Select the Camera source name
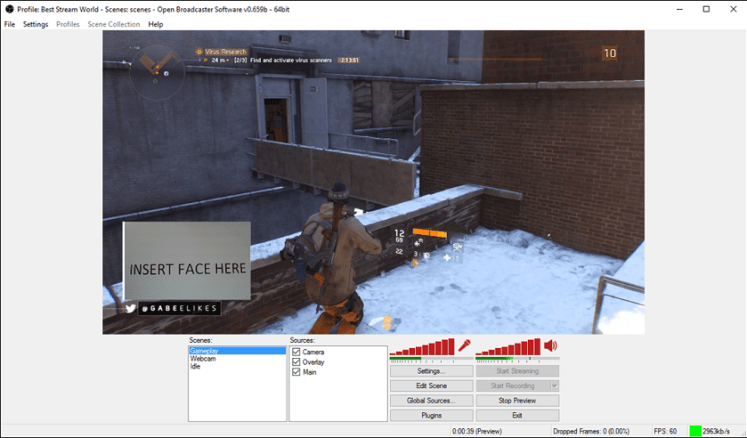747x438 pixels. (x=313, y=352)
